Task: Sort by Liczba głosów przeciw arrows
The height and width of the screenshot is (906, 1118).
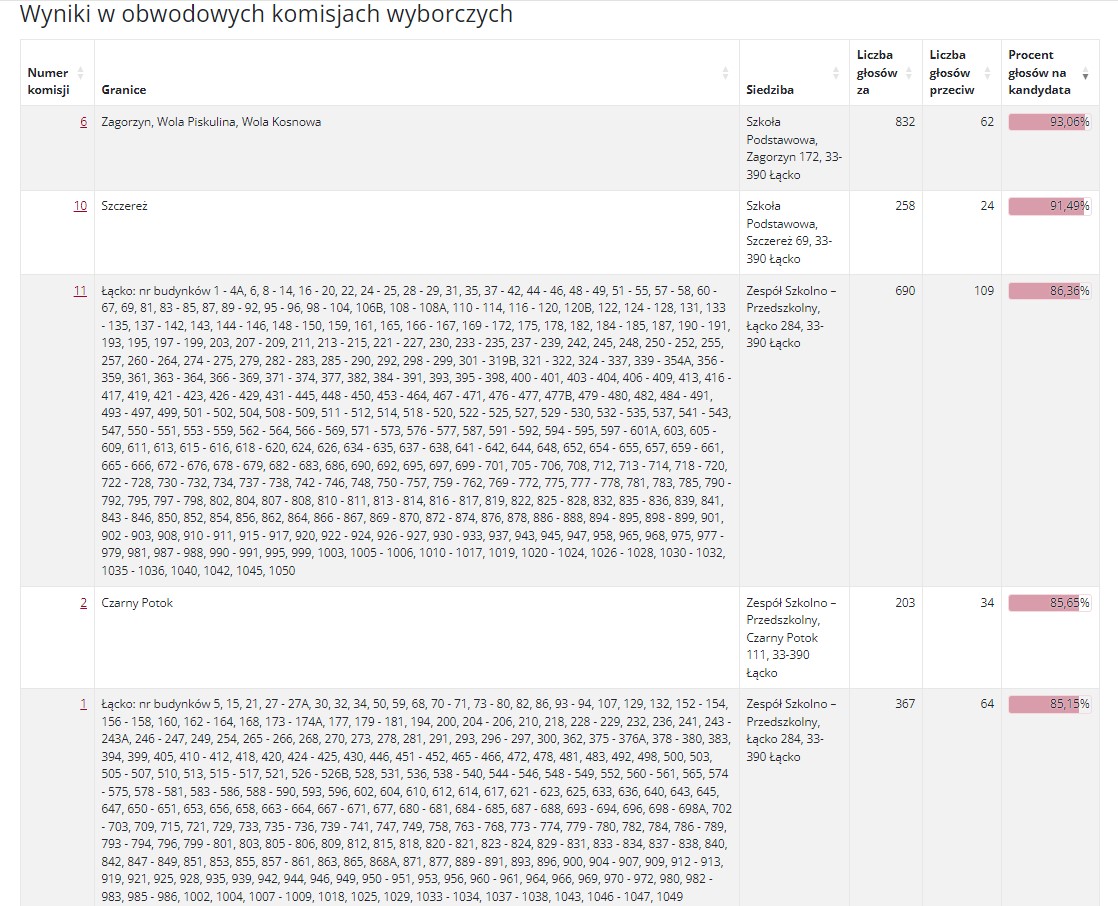Action: point(988,73)
